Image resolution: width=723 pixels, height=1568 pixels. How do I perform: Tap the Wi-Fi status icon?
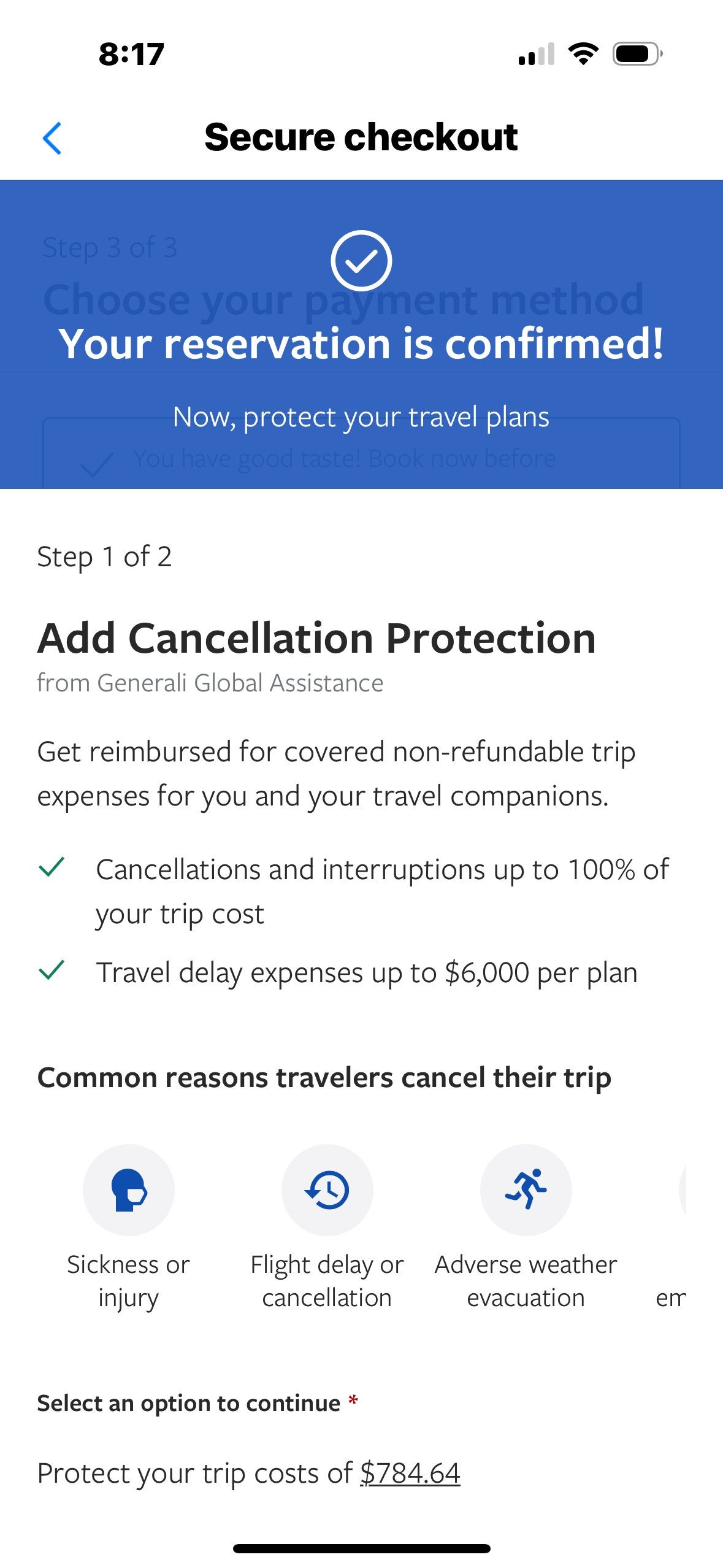pos(583,54)
